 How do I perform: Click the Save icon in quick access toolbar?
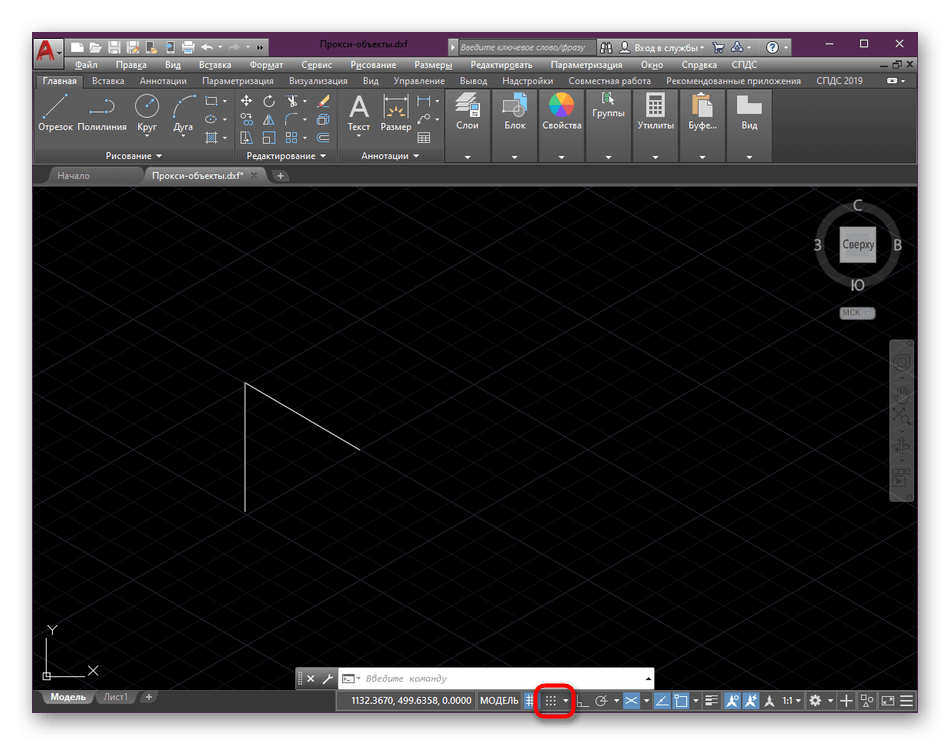(114, 47)
